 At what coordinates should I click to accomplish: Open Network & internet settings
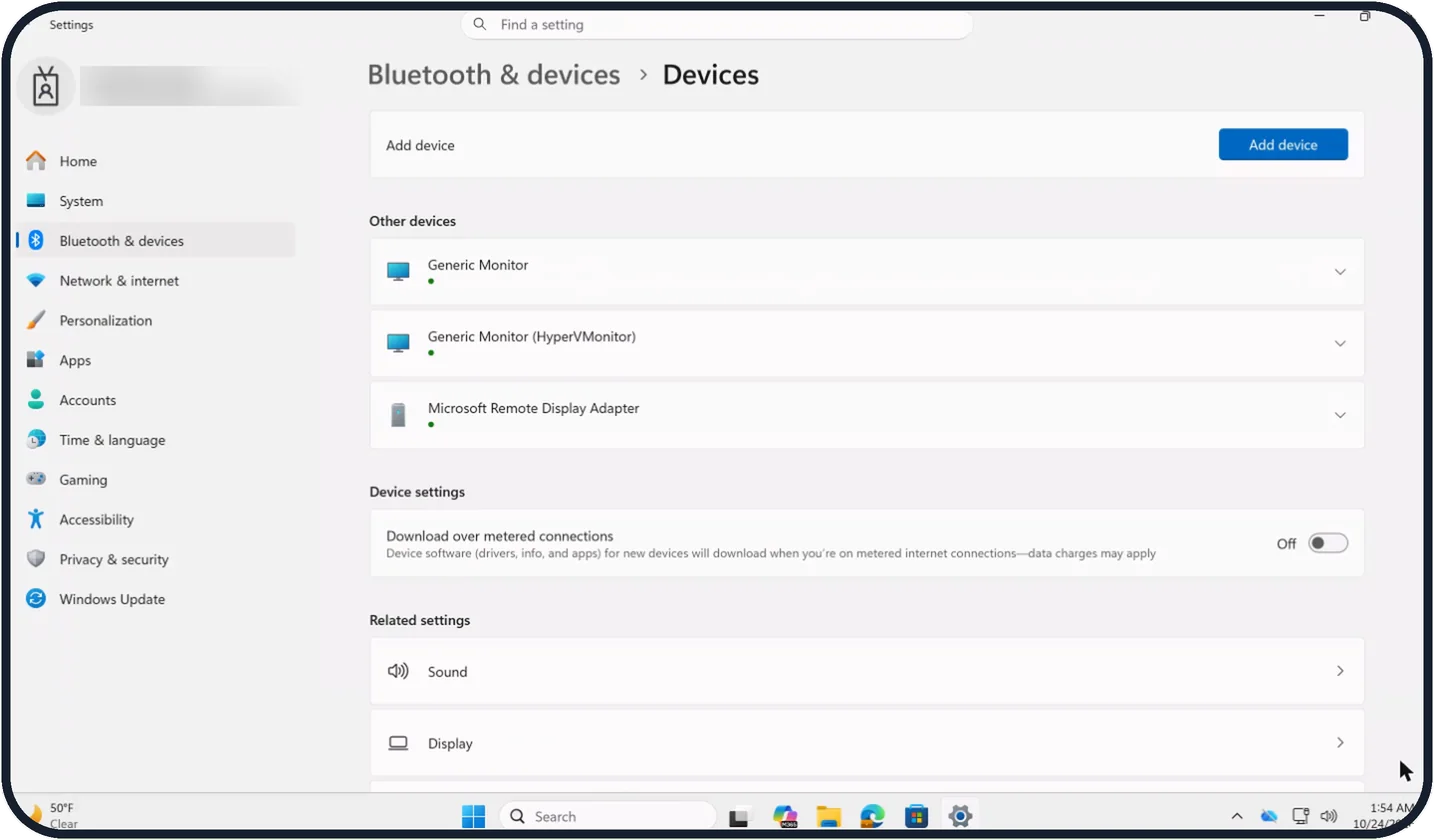[155, 281]
